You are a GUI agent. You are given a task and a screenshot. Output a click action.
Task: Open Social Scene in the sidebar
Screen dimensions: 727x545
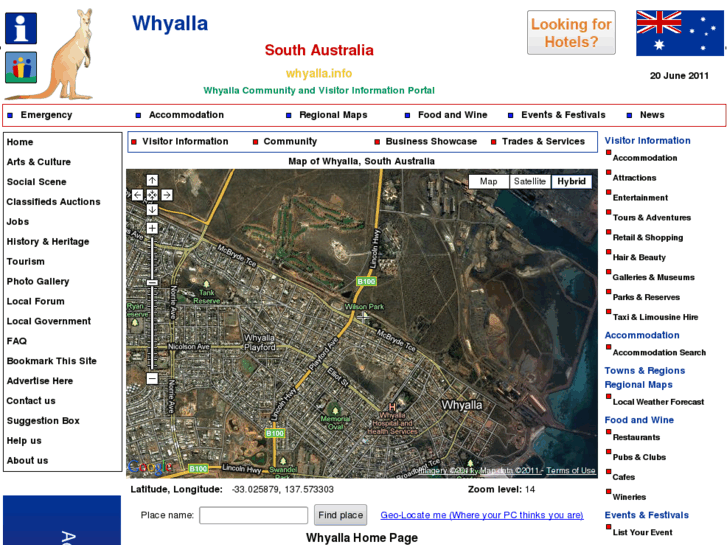(37, 182)
